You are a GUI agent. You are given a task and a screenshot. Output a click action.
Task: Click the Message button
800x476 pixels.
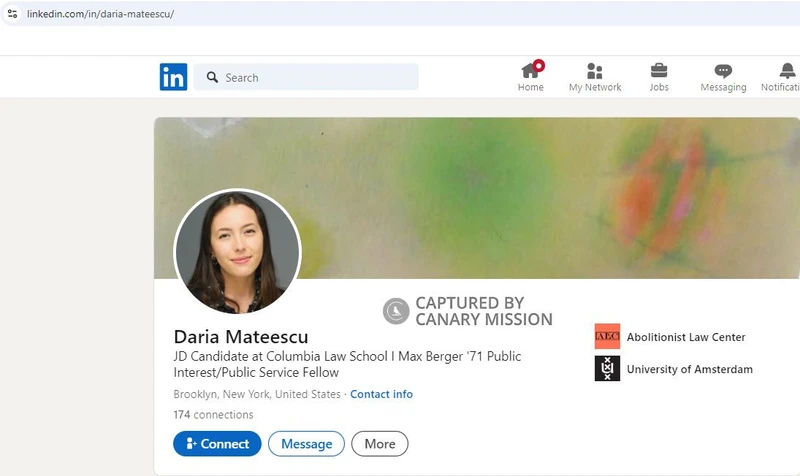[x=306, y=444]
